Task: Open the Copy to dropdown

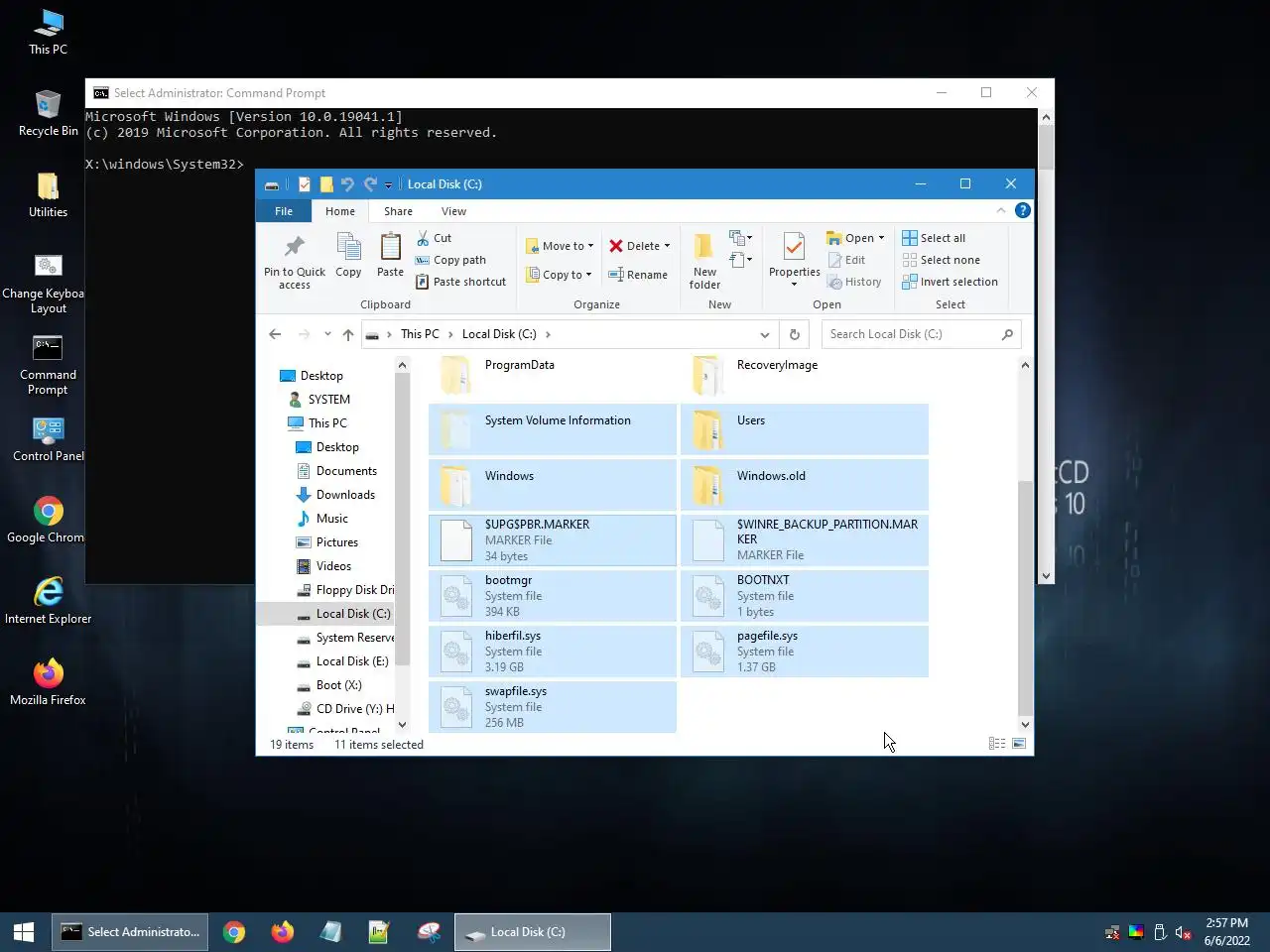Action: tap(559, 275)
